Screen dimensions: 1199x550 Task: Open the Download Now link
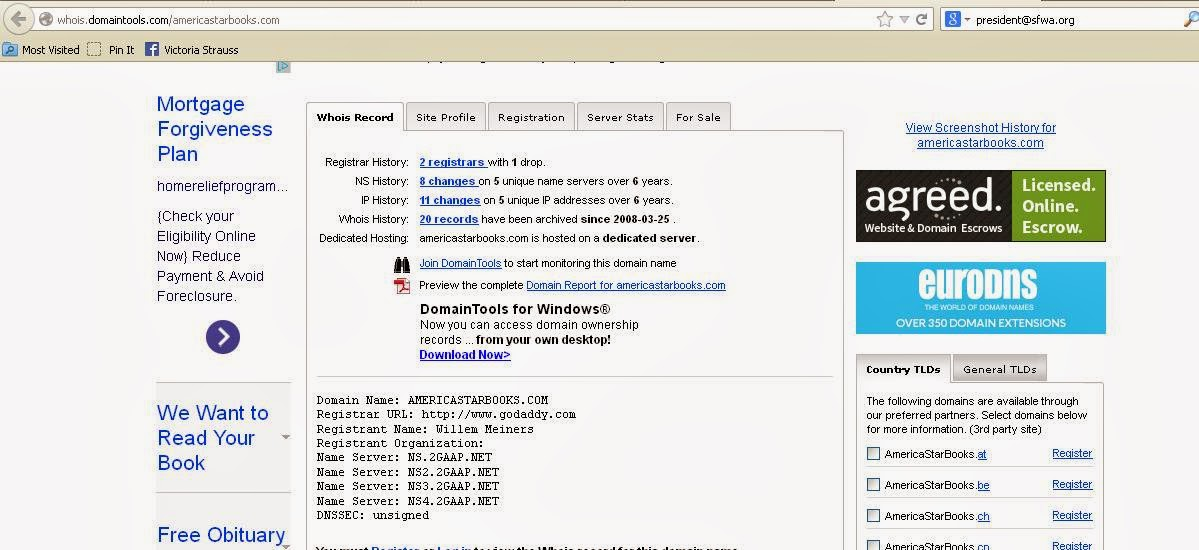464,355
